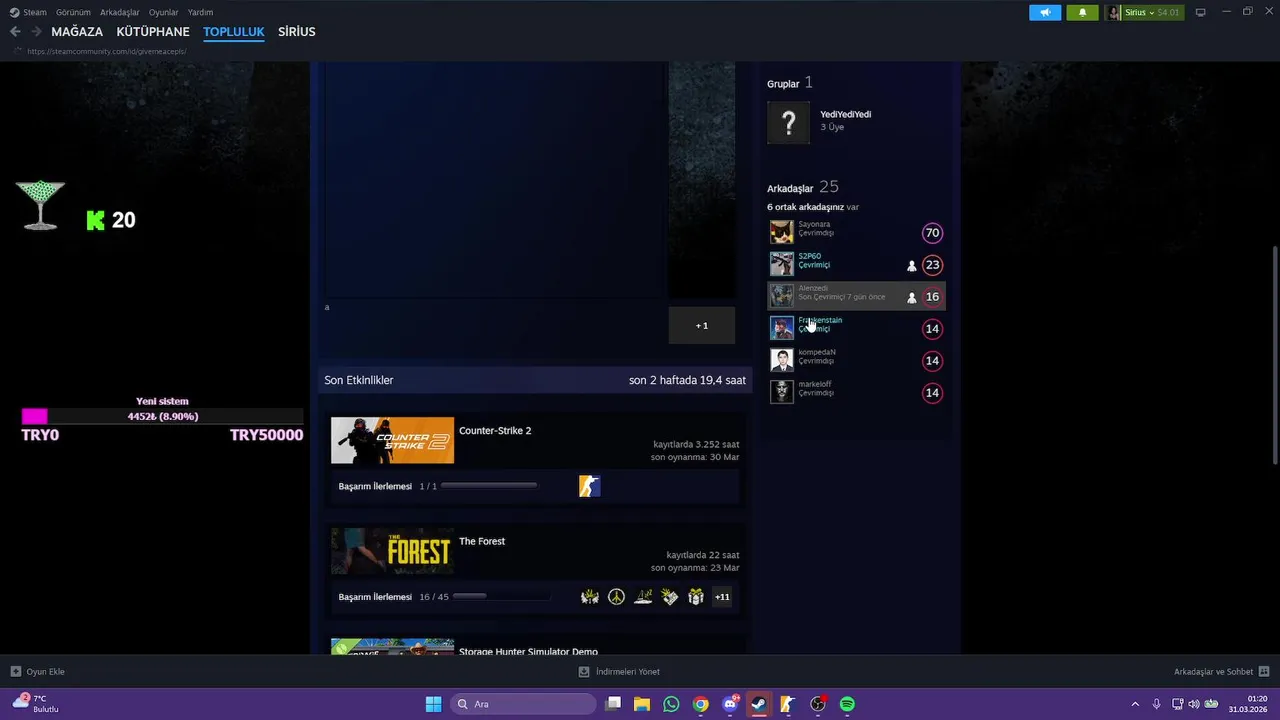The height and width of the screenshot is (720, 1280).
Task: Open the Arkadaşlar menu in menu bar
Action: [x=120, y=12]
